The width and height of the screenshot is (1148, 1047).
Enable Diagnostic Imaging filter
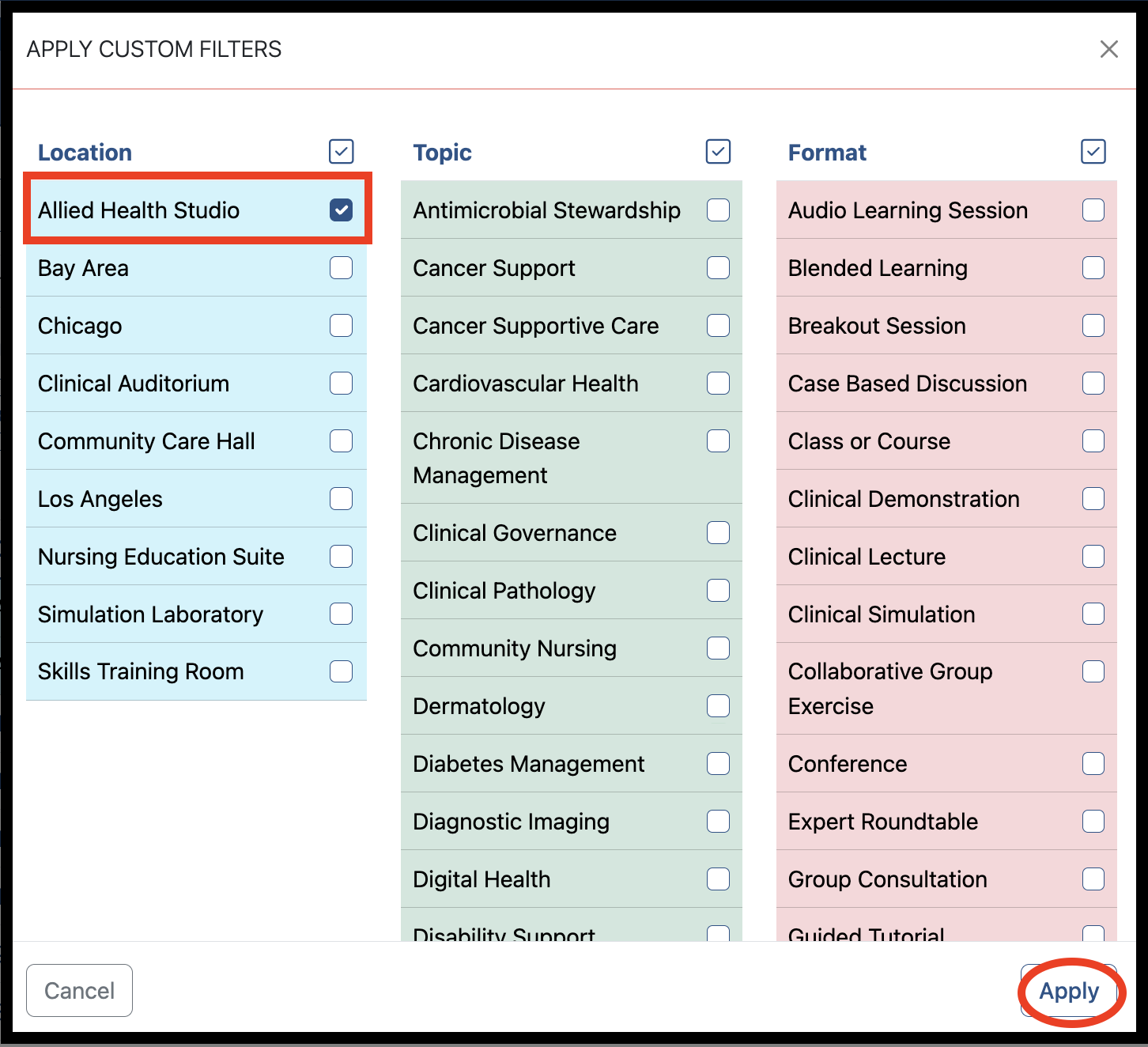(x=718, y=822)
